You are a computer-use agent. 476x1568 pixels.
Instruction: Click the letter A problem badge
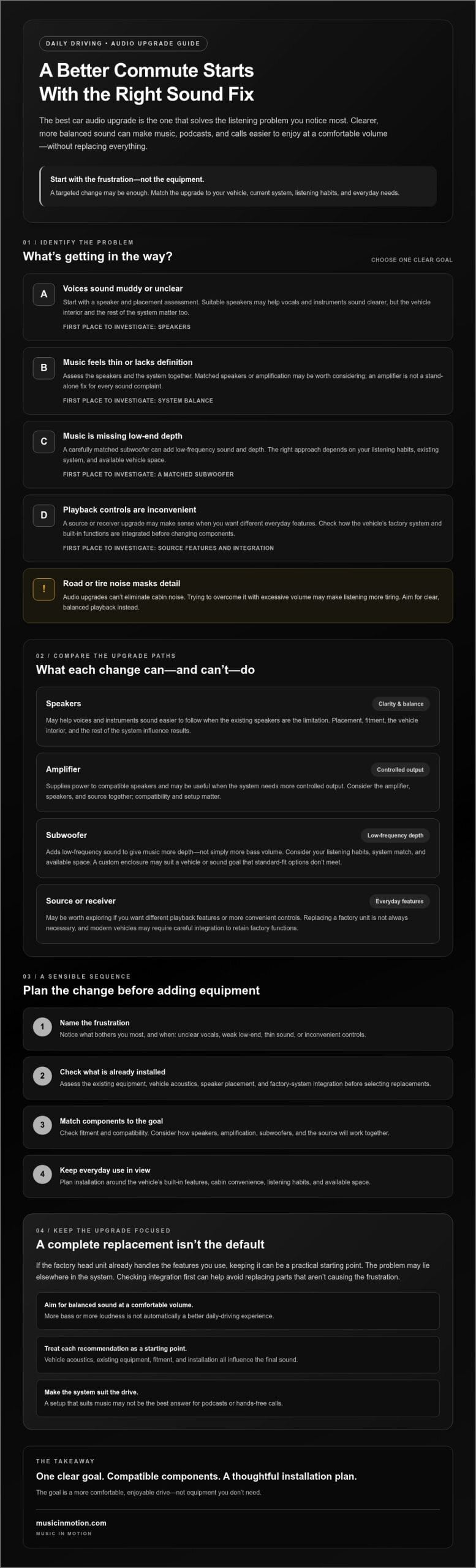43,294
